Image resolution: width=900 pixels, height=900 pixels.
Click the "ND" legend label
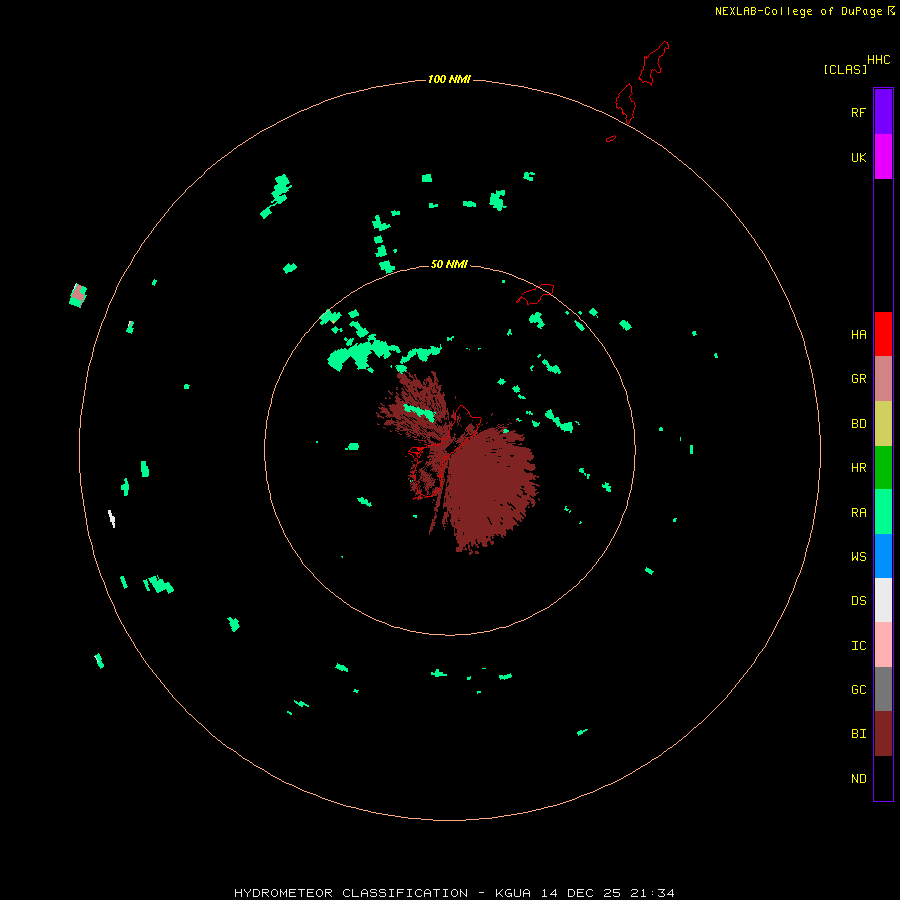pyautogui.click(x=859, y=779)
